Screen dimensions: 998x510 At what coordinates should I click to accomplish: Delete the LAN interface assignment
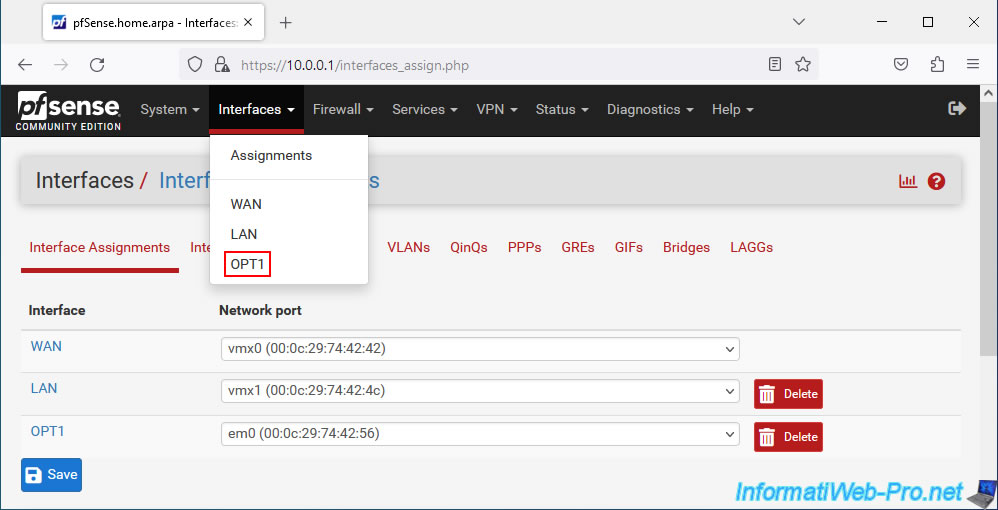pos(789,394)
